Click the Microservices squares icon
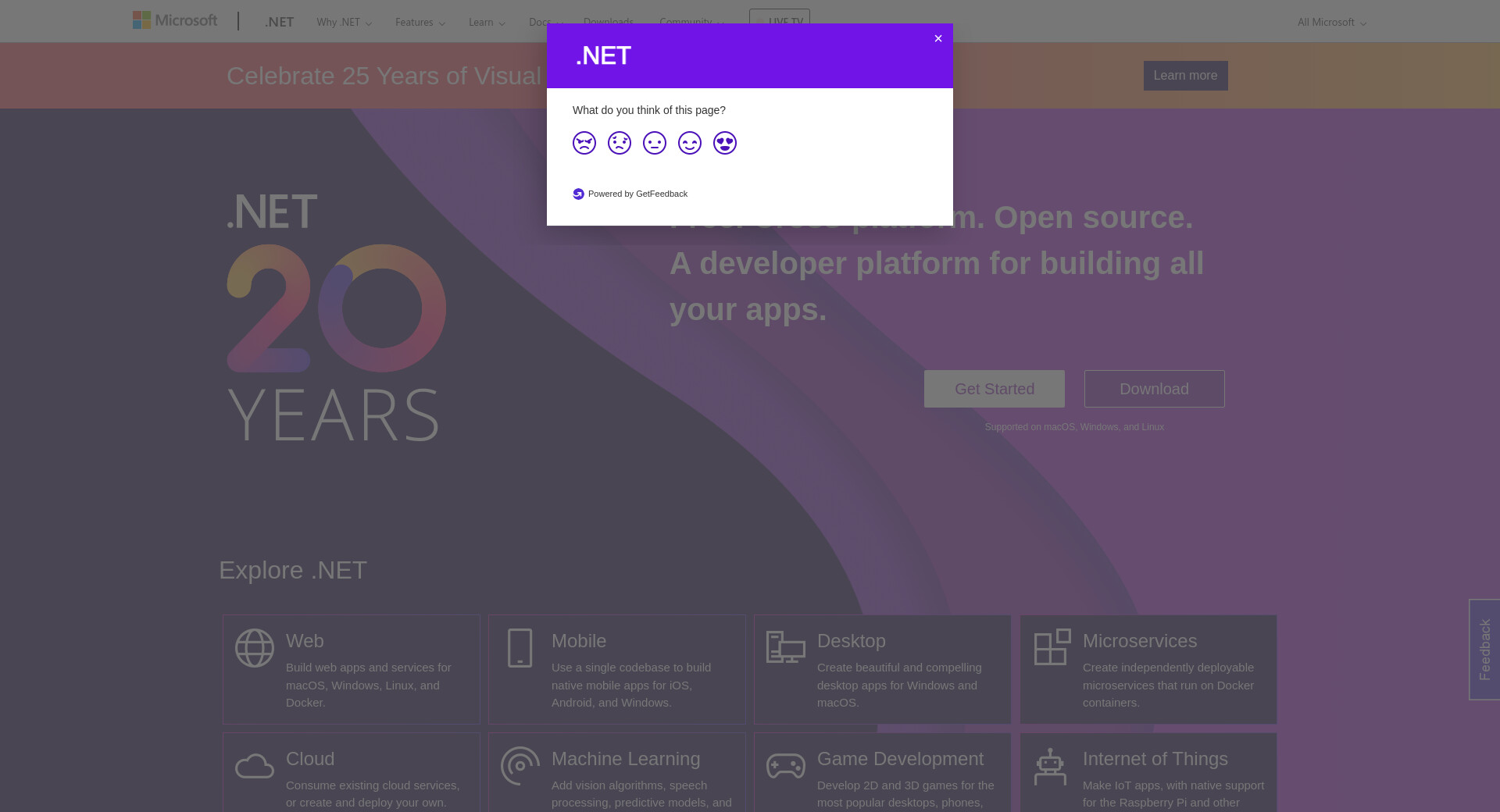 pyautogui.click(x=1052, y=647)
